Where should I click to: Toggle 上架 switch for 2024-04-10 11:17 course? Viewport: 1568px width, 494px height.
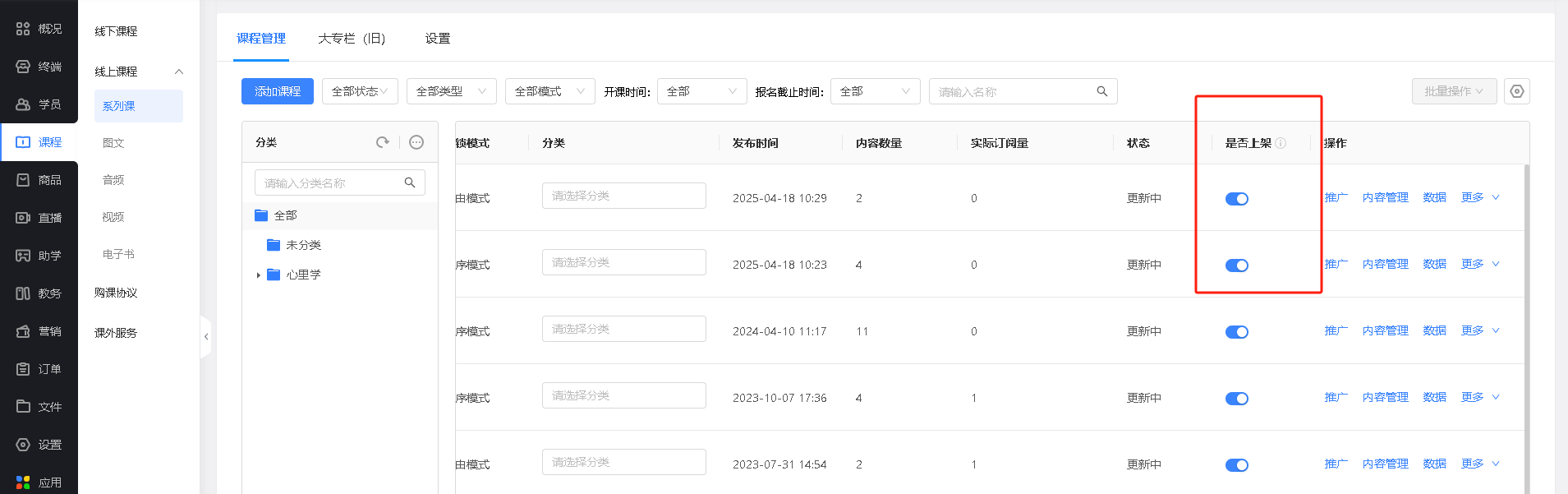point(1236,332)
